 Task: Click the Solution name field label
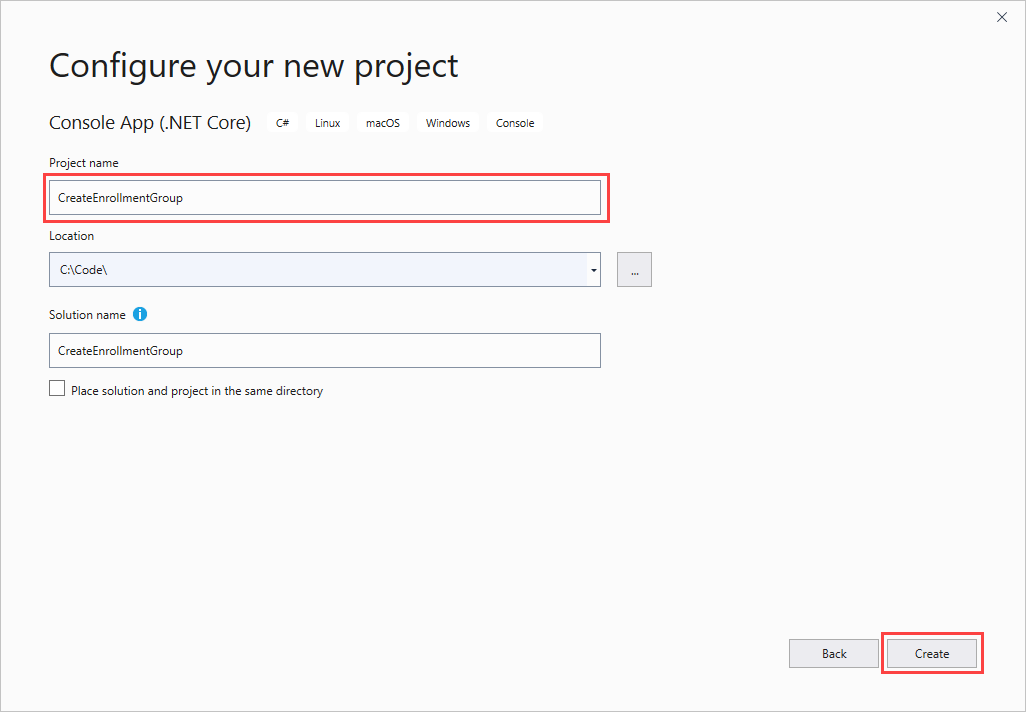tap(87, 314)
